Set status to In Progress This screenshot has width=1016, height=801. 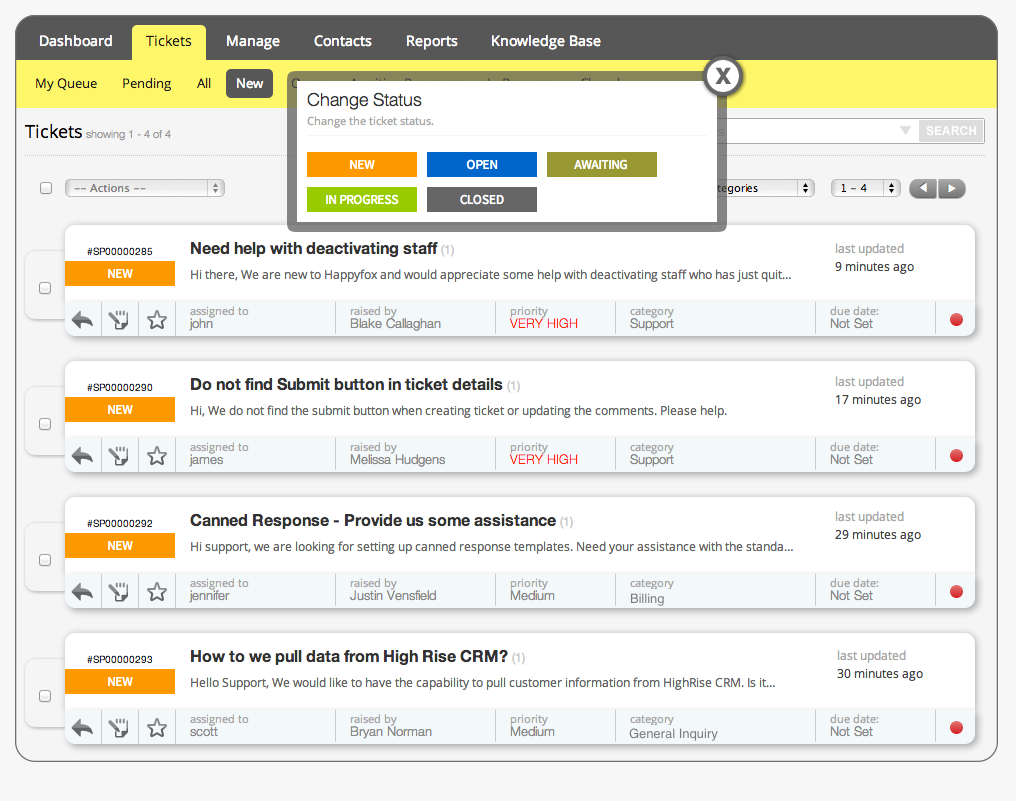[x=361, y=200]
